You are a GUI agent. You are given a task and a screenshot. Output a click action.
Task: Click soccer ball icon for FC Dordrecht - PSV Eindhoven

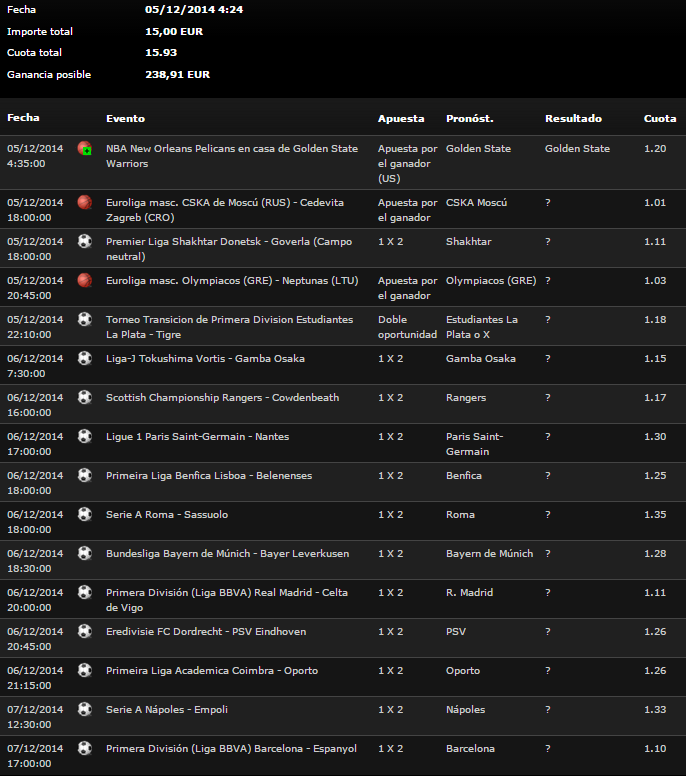(x=85, y=631)
